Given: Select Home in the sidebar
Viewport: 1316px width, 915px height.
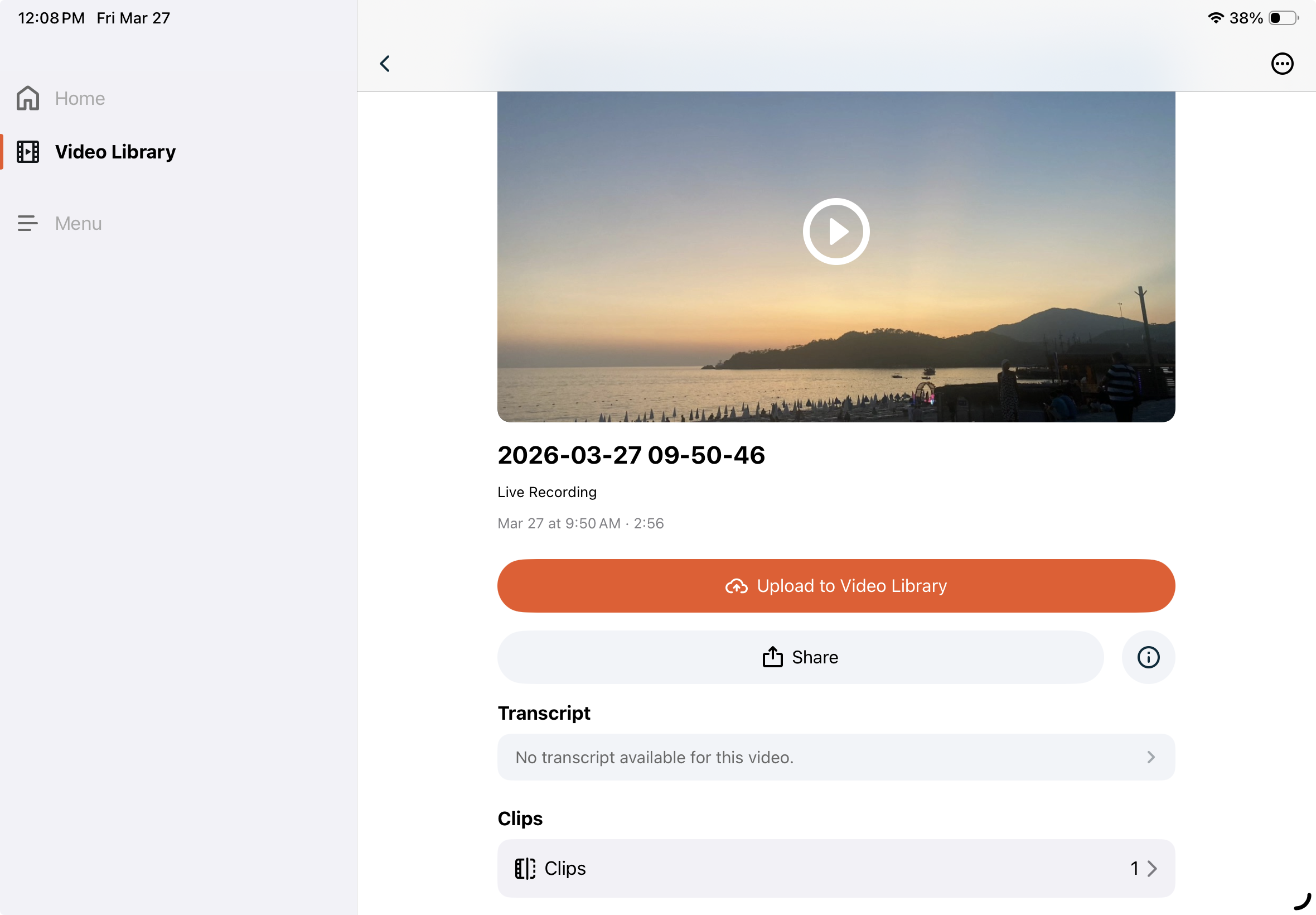Looking at the screenshot, I should [80, 99].
